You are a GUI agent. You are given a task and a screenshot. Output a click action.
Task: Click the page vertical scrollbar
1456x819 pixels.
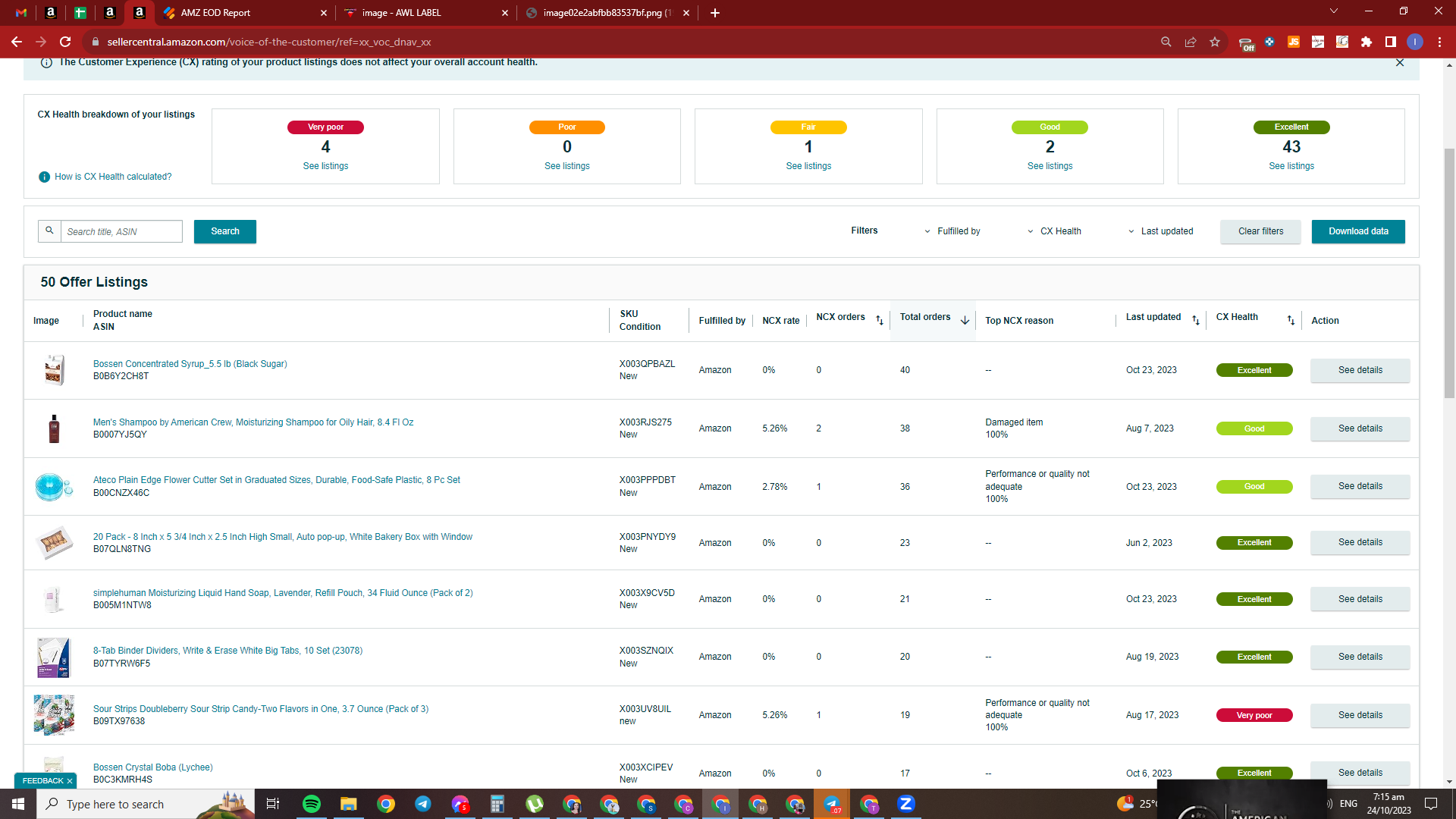pyautogui.click(x=1449, y=273)
